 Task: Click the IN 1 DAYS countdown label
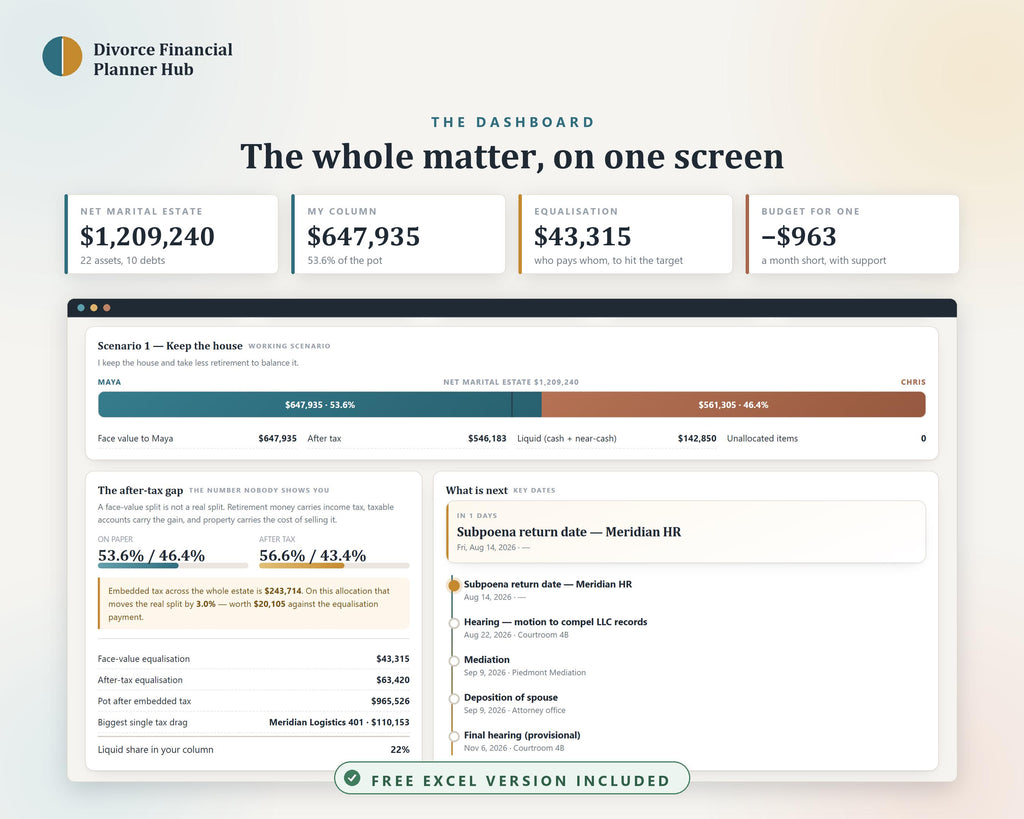coord(477,516)
